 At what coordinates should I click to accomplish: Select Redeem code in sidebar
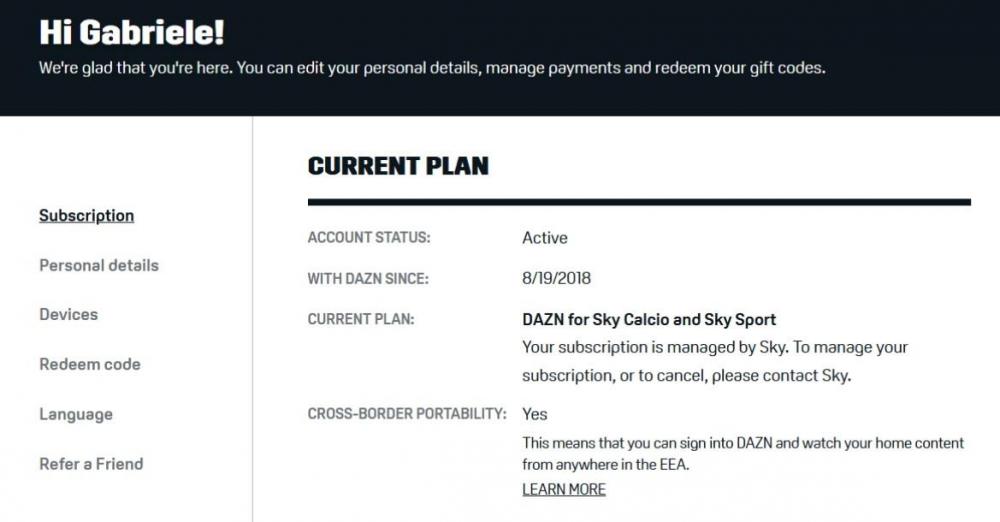(89, 365)
